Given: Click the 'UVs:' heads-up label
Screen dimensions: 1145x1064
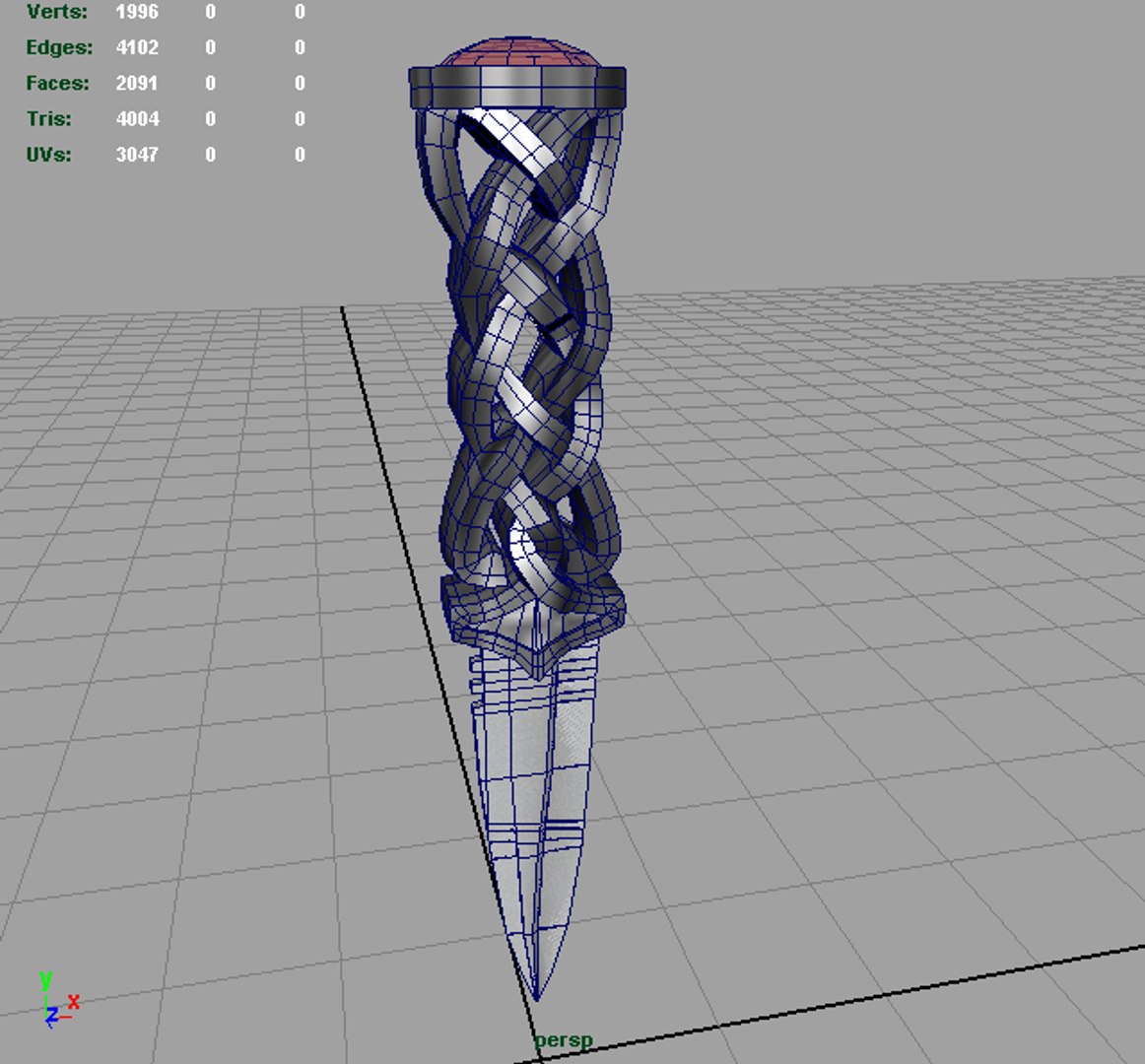Looking at the screenshot, I should (x=49, y=155).
